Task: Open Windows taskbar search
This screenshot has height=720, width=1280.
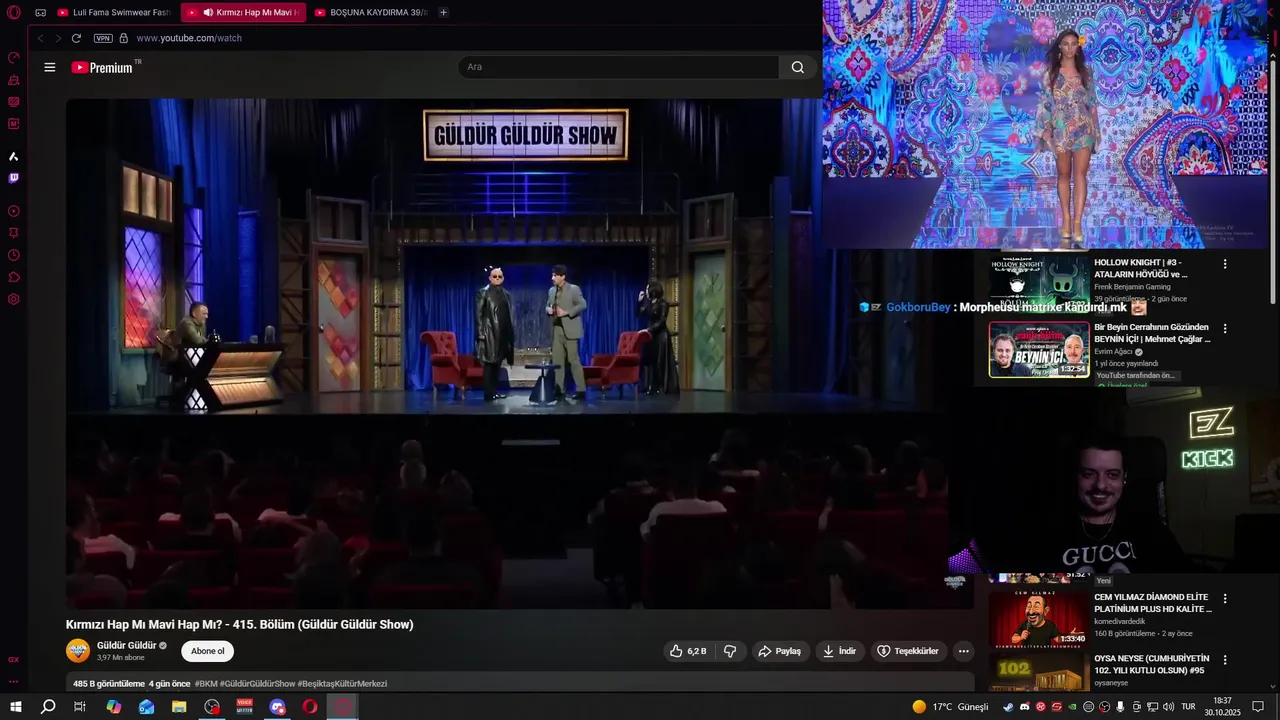Action: [x=48, y=707]
